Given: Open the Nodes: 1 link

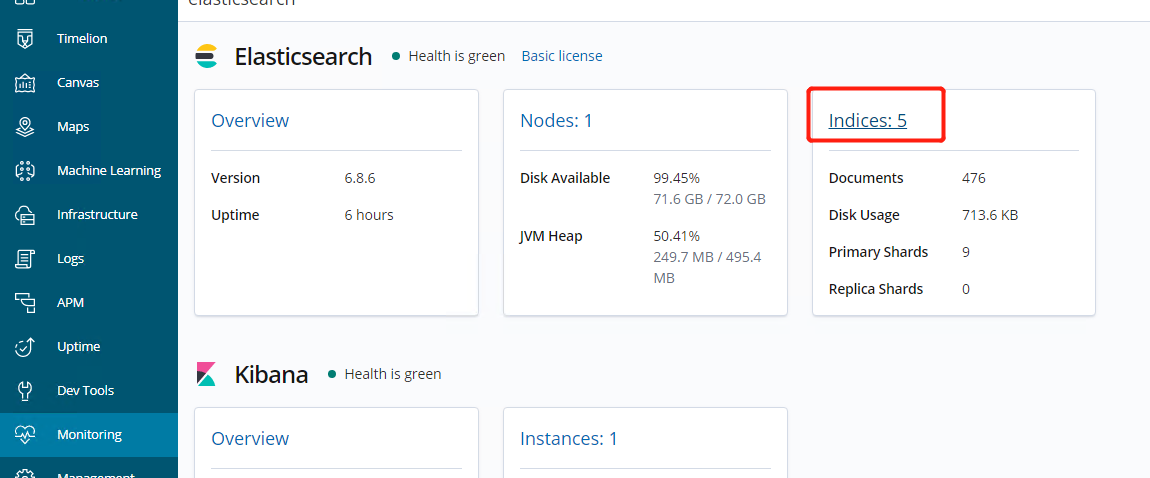Looking at the screenshot, I should [556, 121].
